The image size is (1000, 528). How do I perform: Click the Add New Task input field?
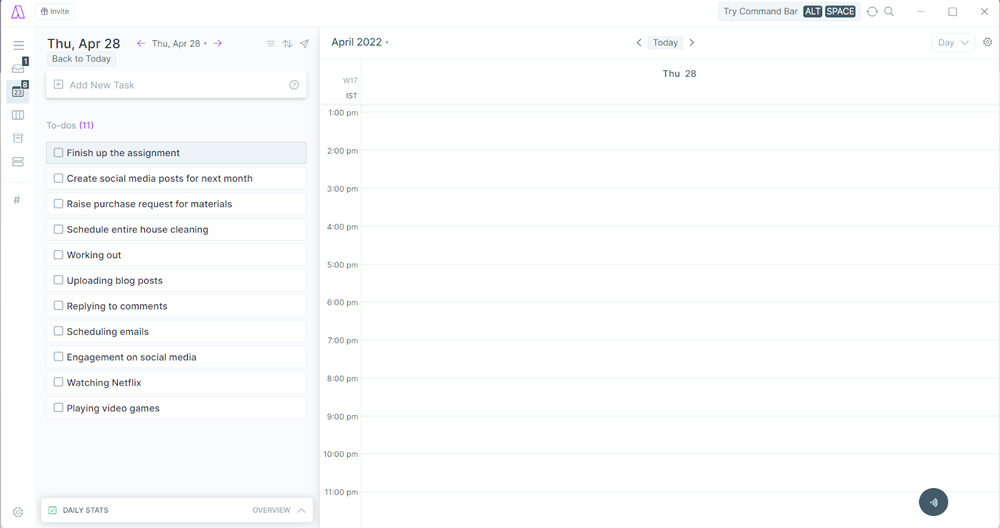(176, 85)
